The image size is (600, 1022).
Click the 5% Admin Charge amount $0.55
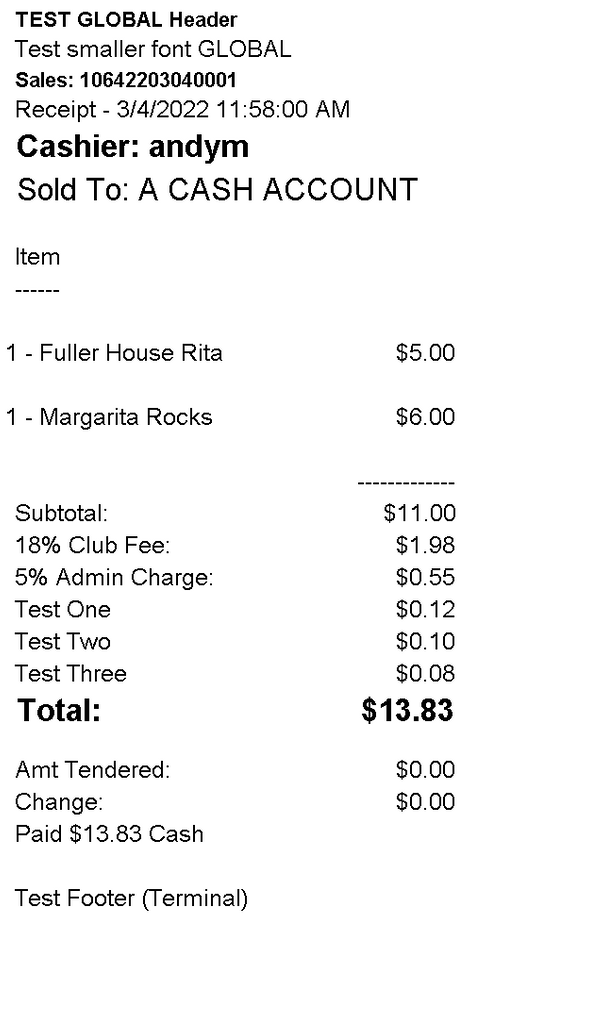point(425,578)
